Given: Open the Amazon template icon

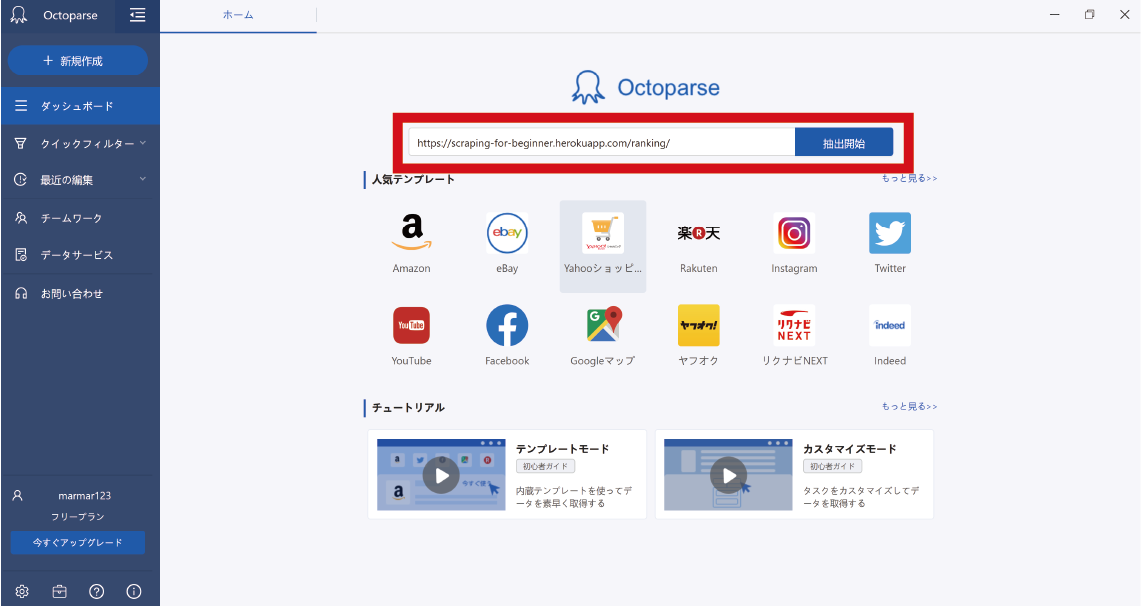Looking at the screenshot, I should [412, 233].
